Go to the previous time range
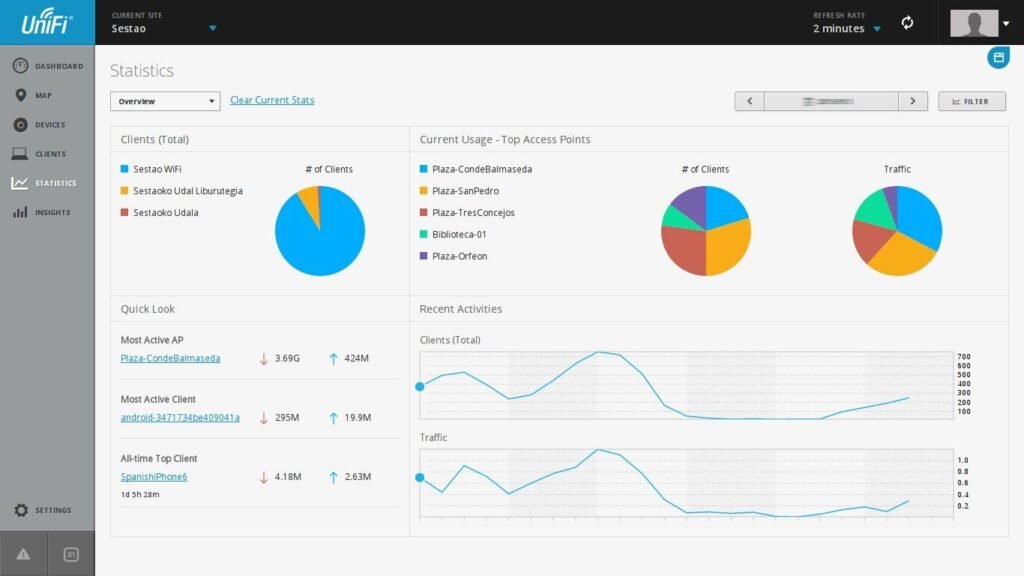 749,101
